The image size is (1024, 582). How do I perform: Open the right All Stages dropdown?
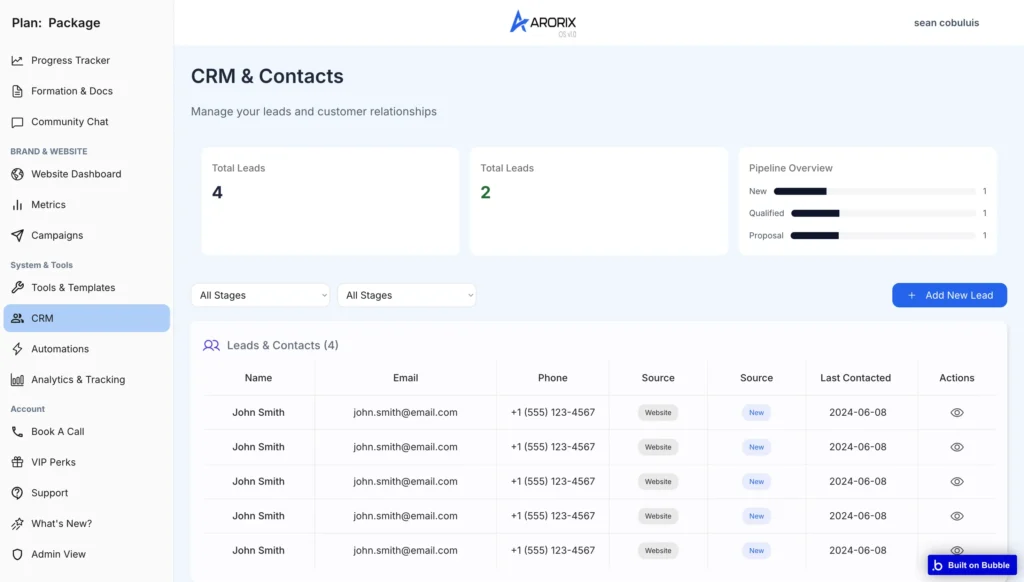(407, 295)
